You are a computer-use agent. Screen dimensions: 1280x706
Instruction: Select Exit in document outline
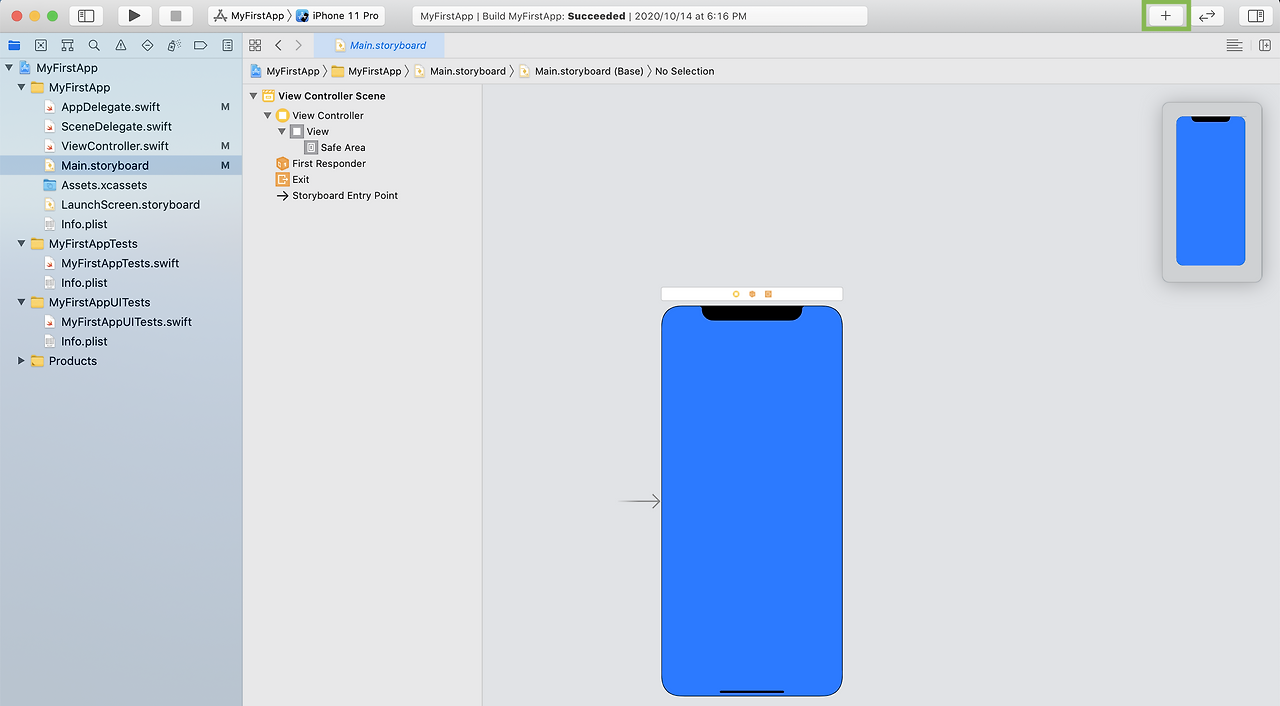click(300, 180)
